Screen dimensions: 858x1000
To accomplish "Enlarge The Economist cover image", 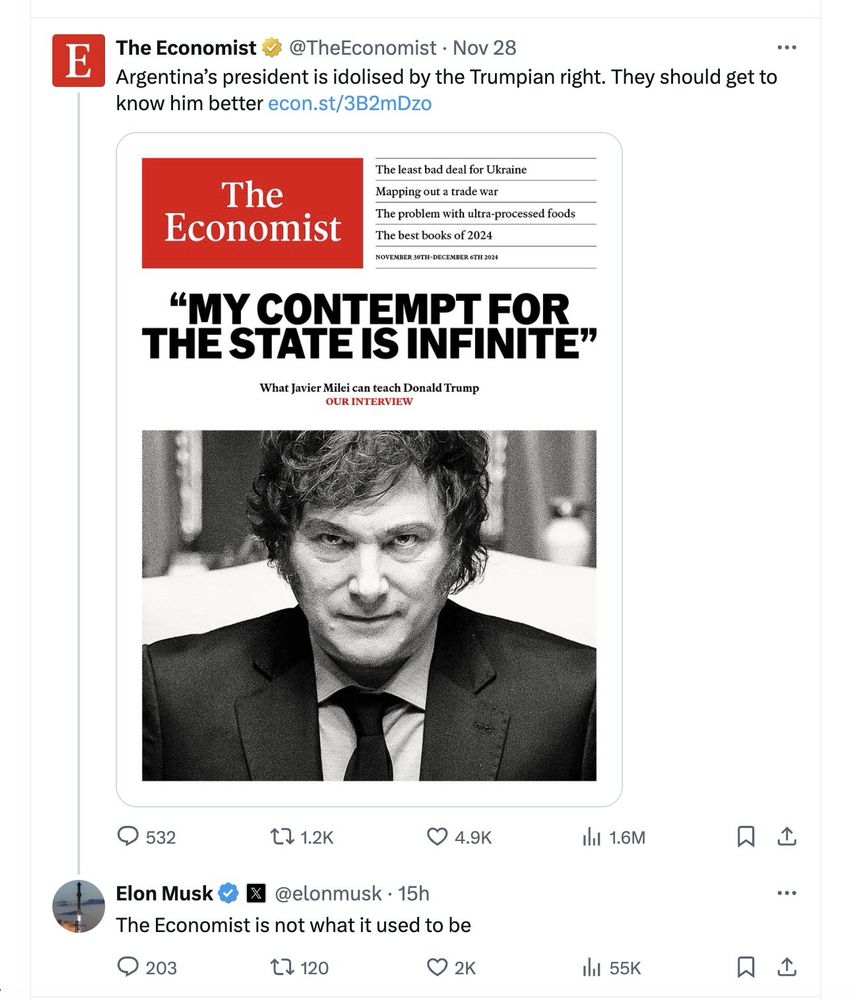I will (x=369, y=469).
